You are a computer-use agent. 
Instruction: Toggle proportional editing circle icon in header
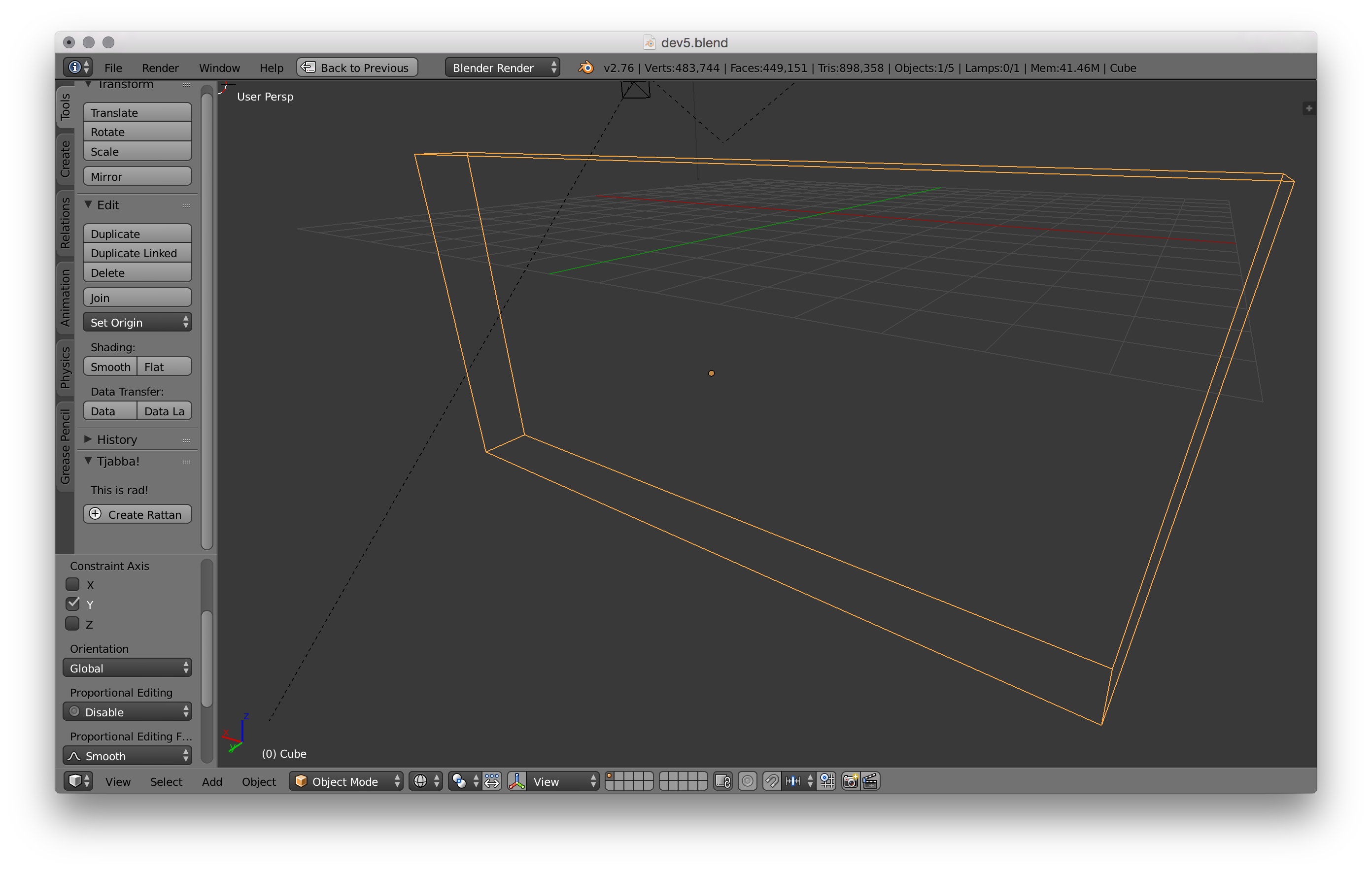pos(747,781)
